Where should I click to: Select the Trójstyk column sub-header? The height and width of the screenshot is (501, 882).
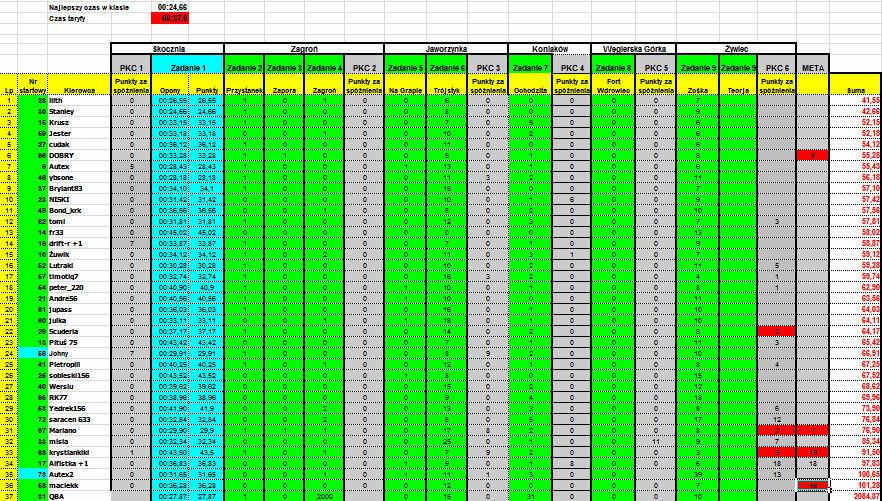(x=446, y=90)
